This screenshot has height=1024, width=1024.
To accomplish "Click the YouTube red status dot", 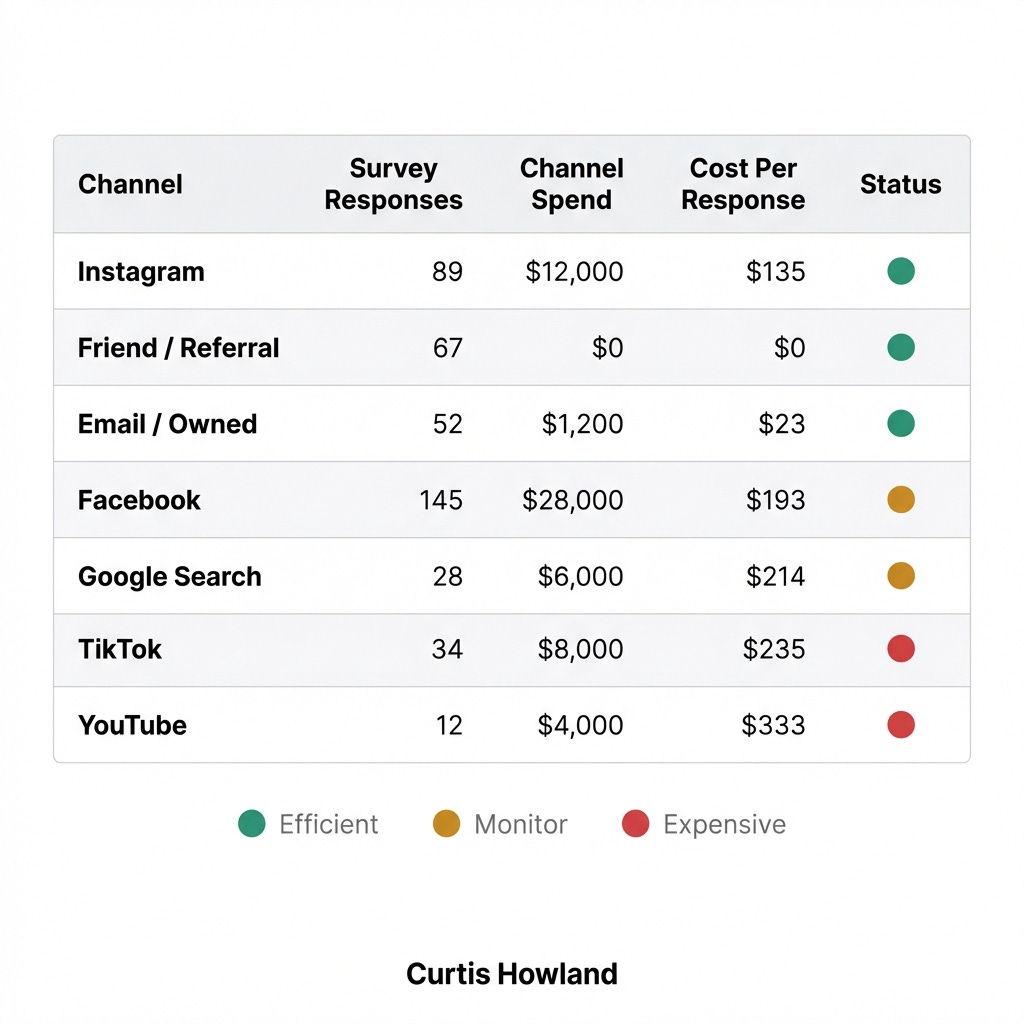I will point(901,724).
